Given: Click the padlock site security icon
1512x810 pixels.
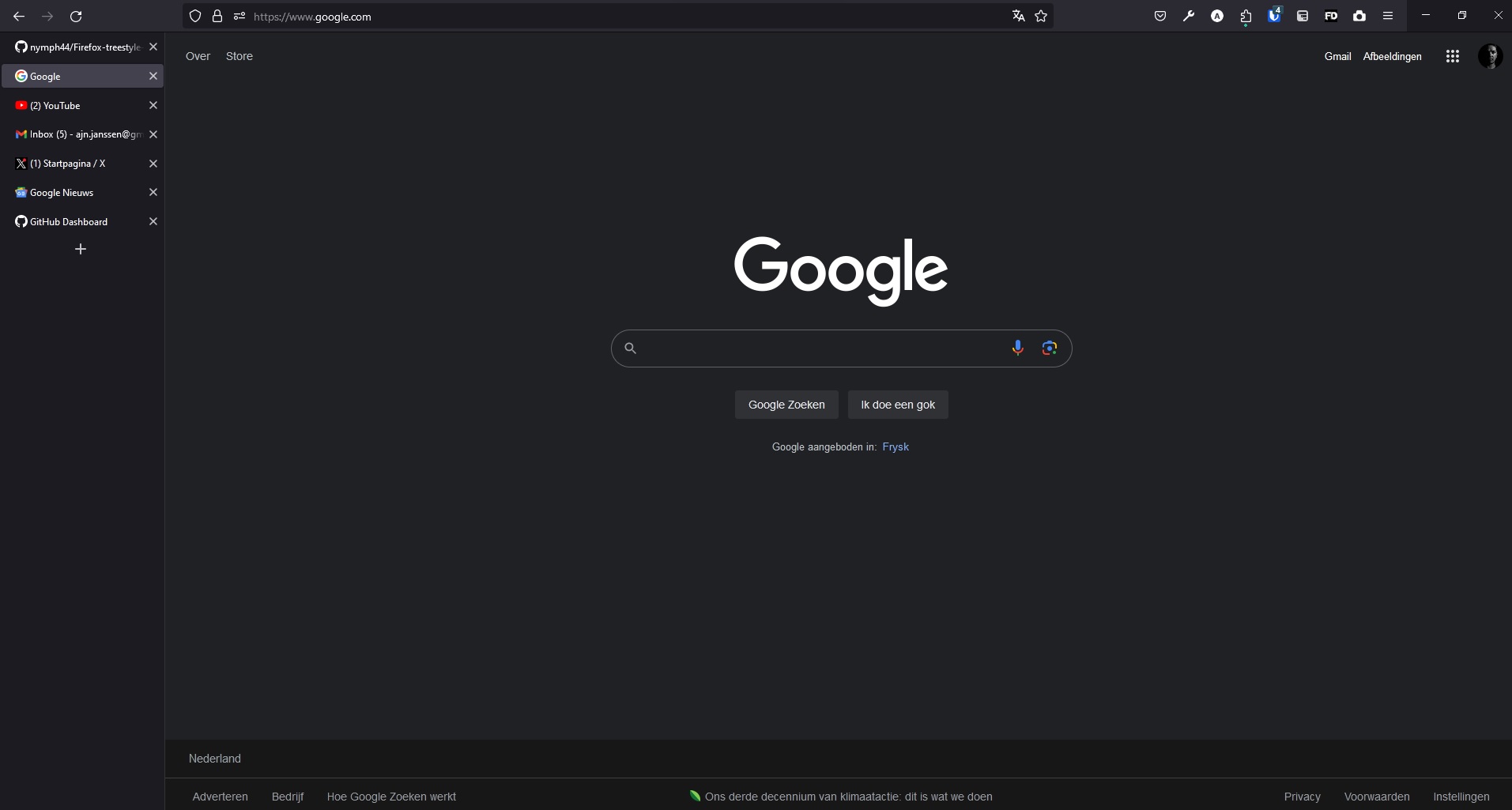Looking at the screenshot, I should click(217, 16).
